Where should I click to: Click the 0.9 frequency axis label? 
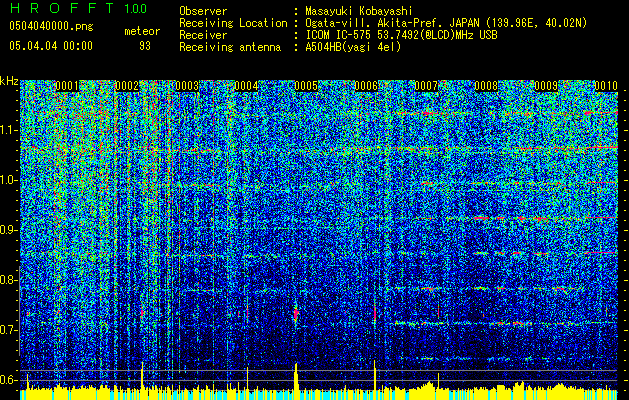point(9,230)
